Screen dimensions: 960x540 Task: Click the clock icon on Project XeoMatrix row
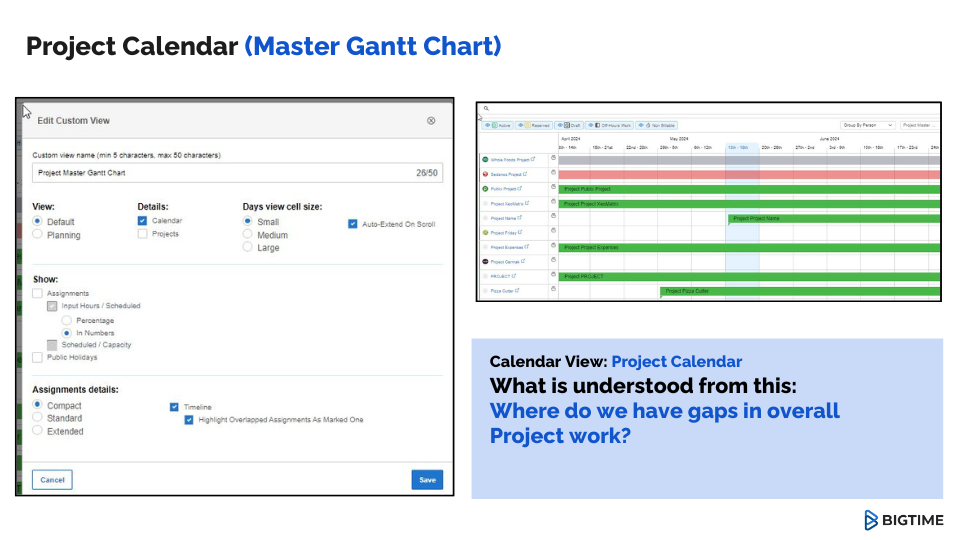pyautogui.click(x=553, y=201)
